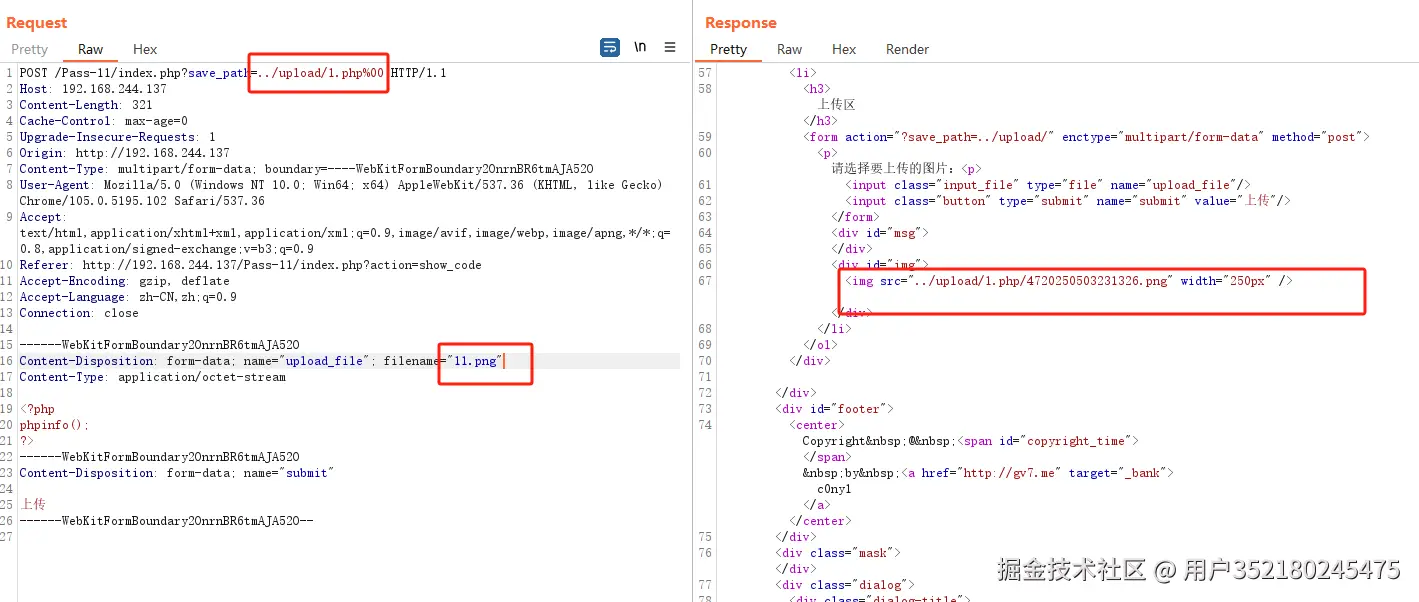Click the form action="?save_path=../upload/" line

(1086, 137)
